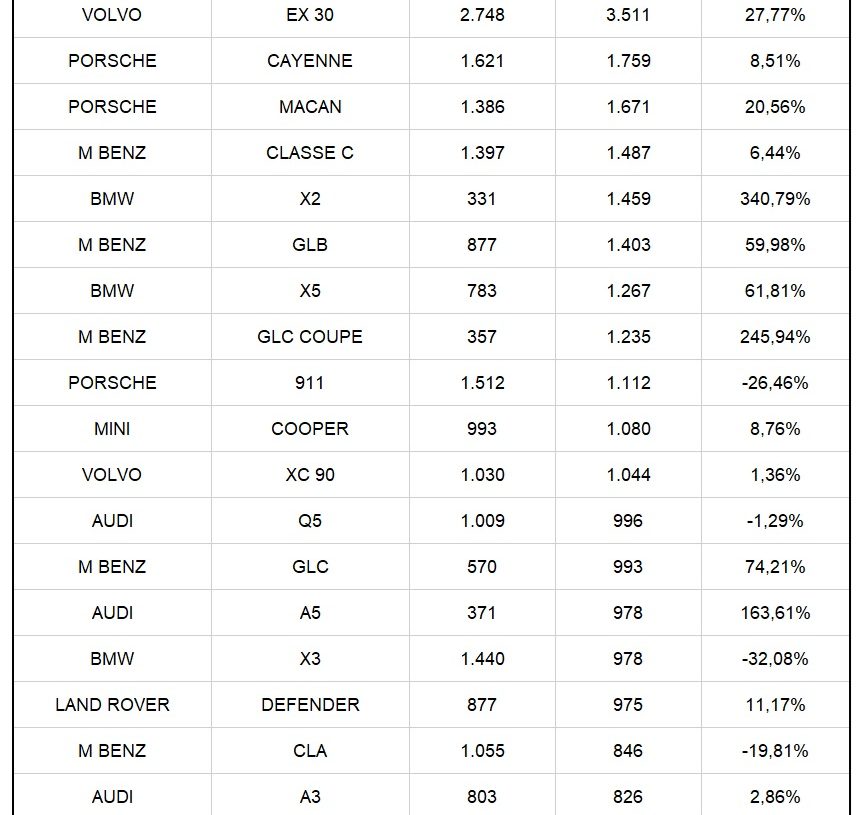
Task: Select the EX 30 model cell
Action: (x=310, y=15)
